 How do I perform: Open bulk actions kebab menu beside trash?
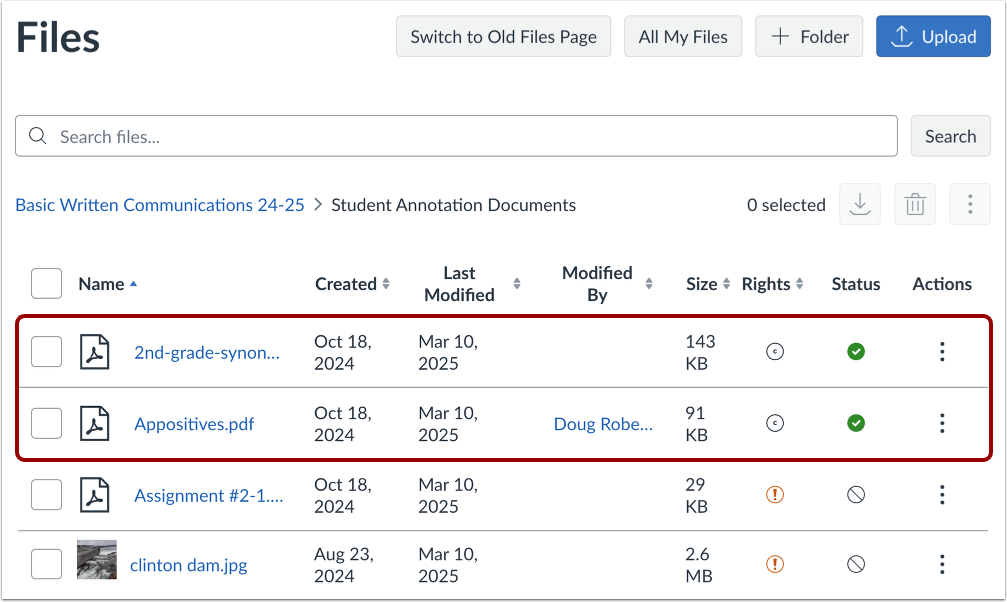[969, 205]
